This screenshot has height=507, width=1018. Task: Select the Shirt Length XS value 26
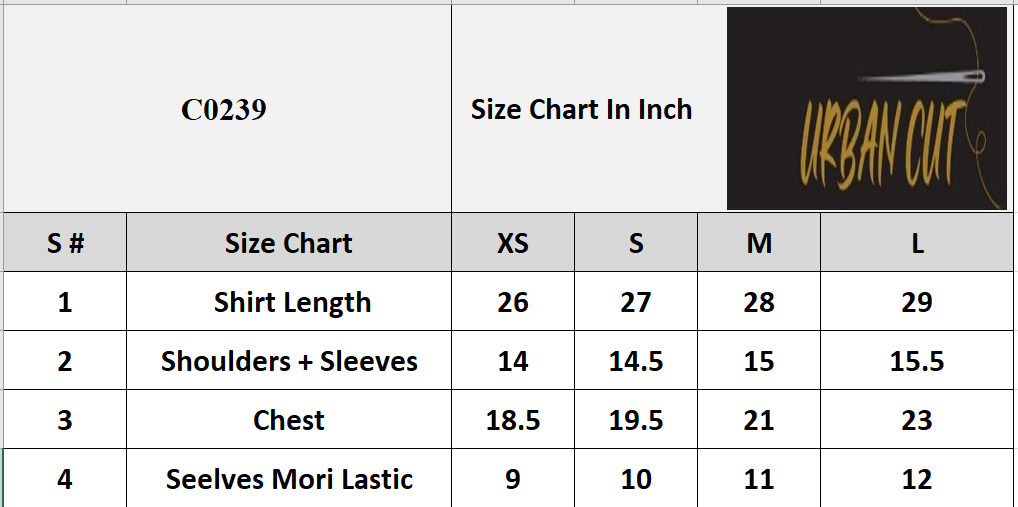coord(513,302)
